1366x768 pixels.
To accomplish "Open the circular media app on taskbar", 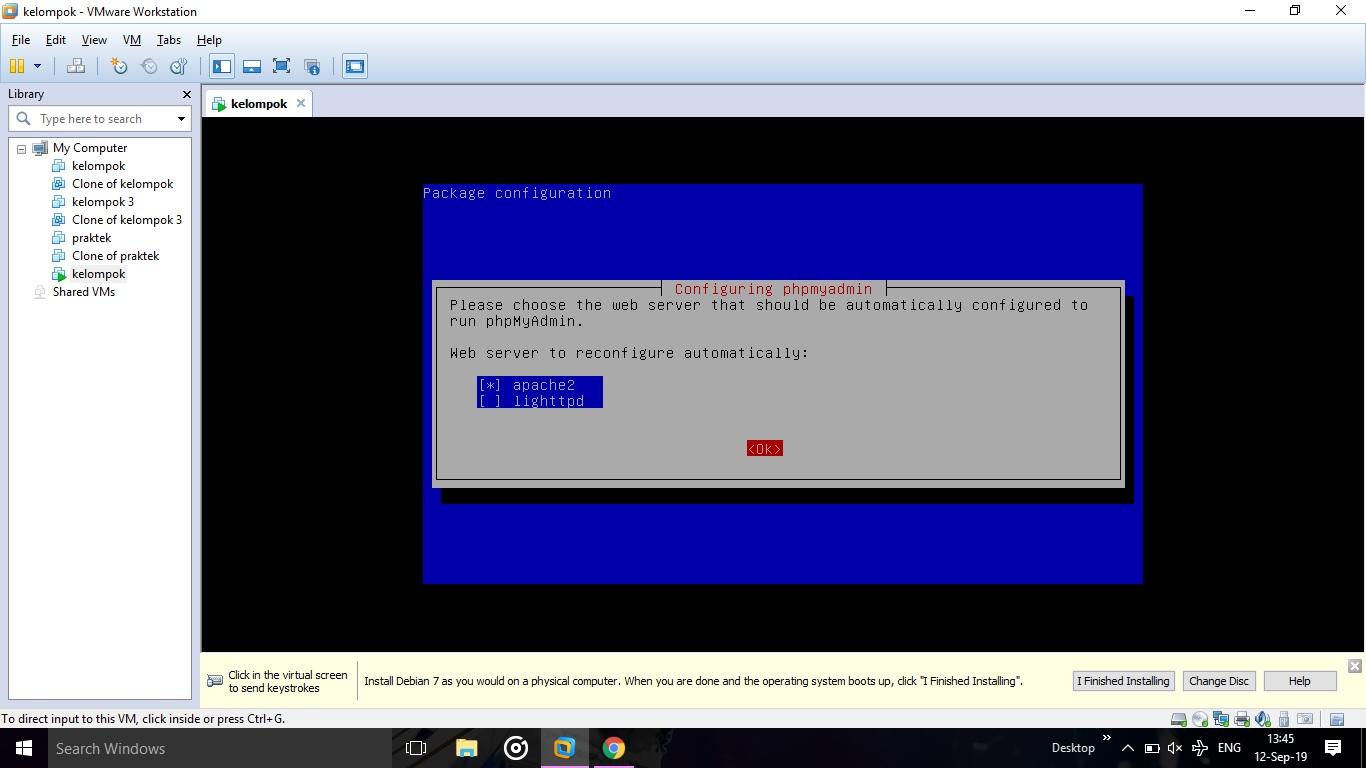I will pyautogui.click(x=516, y=748).
